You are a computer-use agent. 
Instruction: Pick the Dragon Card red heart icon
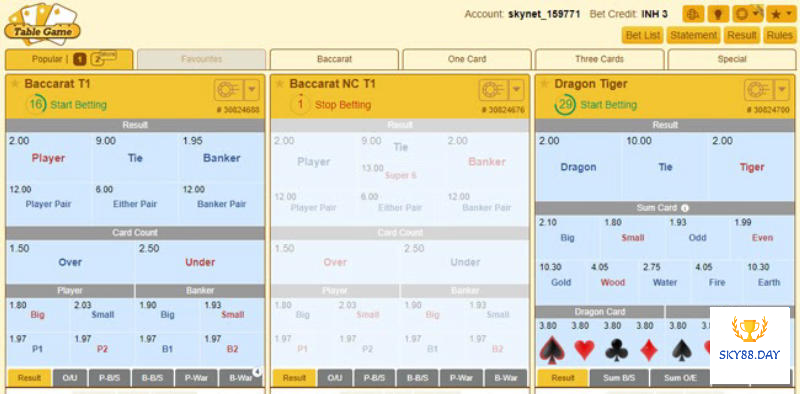coord(584,350)
